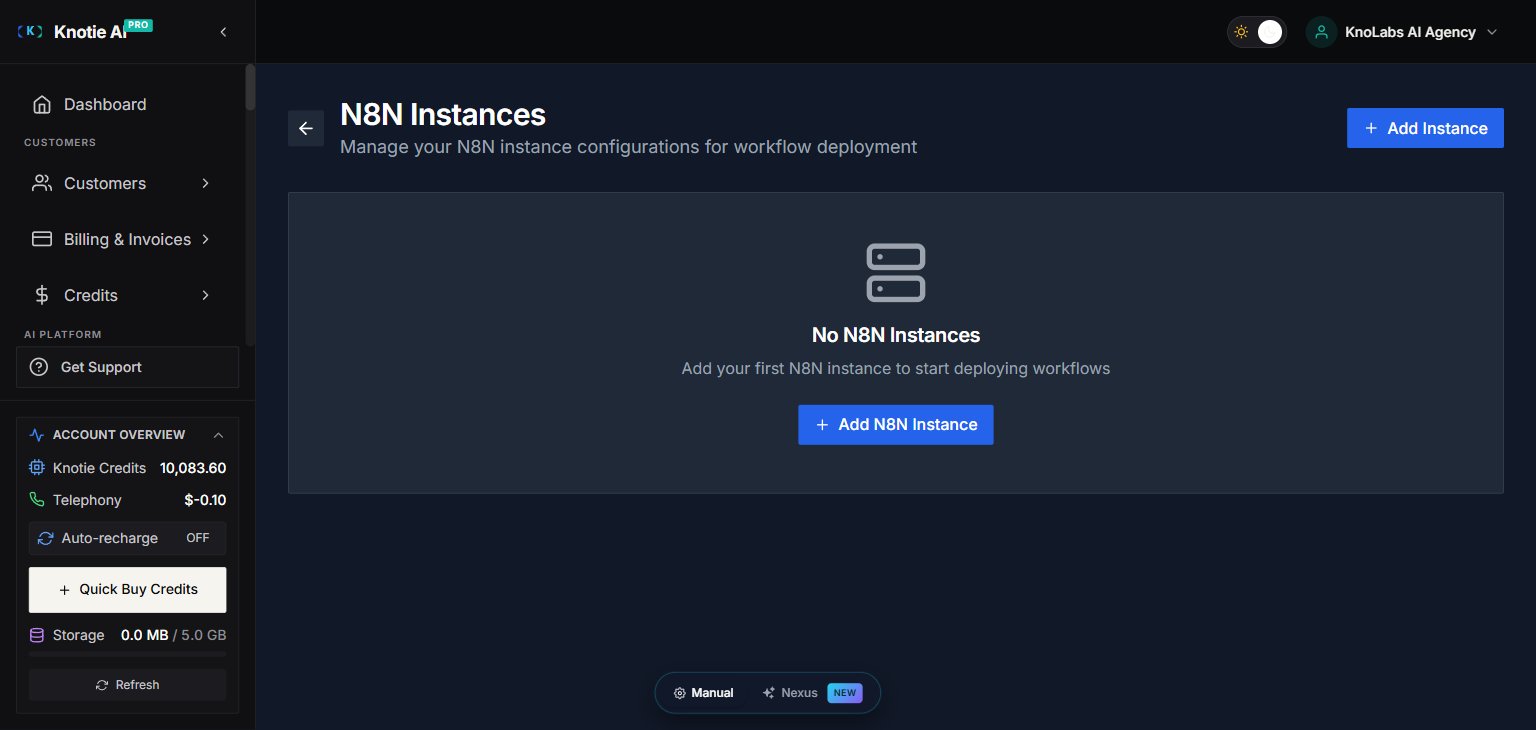Screen dimensions: 1536x730
Task: Toggle Auto-recharge OFF switch
Action: click(198, 538)
